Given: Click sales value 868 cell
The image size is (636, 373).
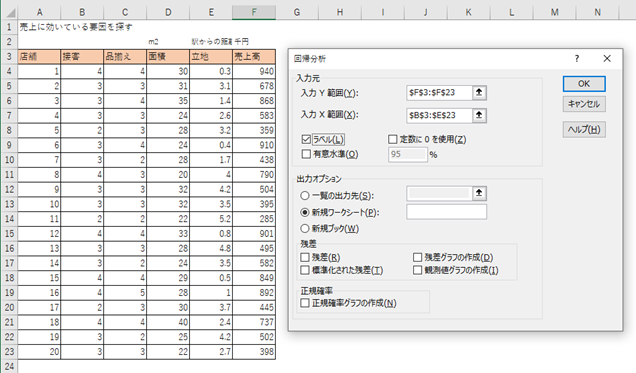Looking at the screenshot, I should click(x=254, y=101).
